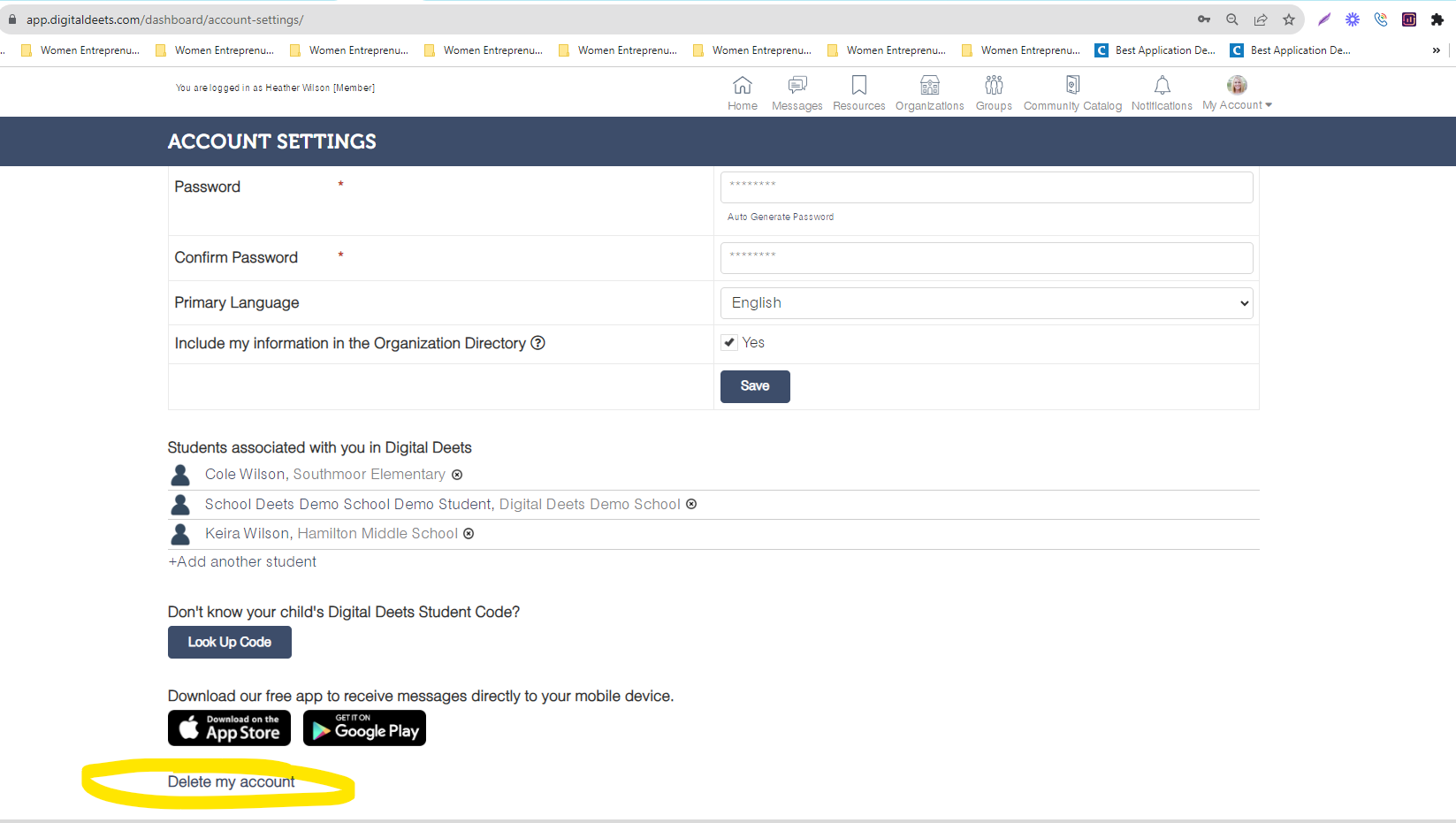Click the Confirm Password input field
Screen dimensions: 1456x823
pos(987,258)
